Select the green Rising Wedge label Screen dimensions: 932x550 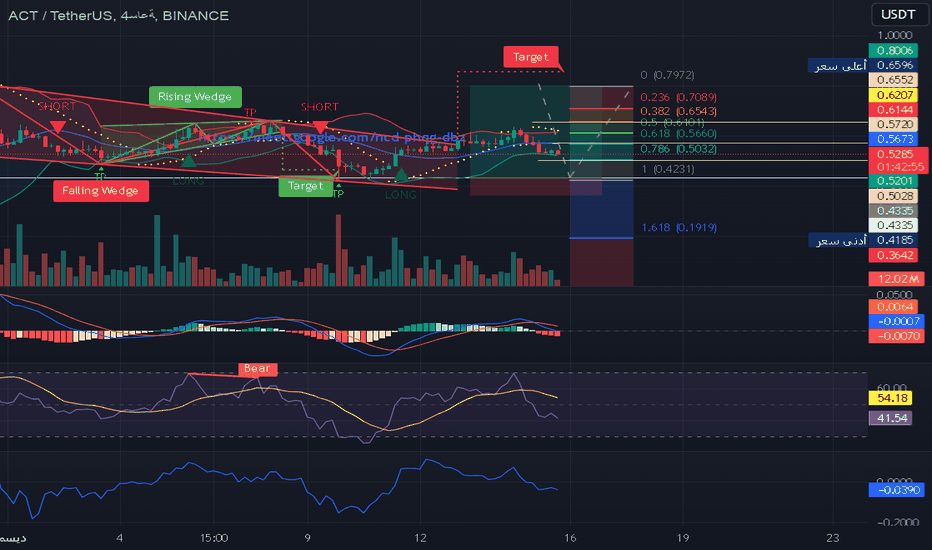pos(195,97)
